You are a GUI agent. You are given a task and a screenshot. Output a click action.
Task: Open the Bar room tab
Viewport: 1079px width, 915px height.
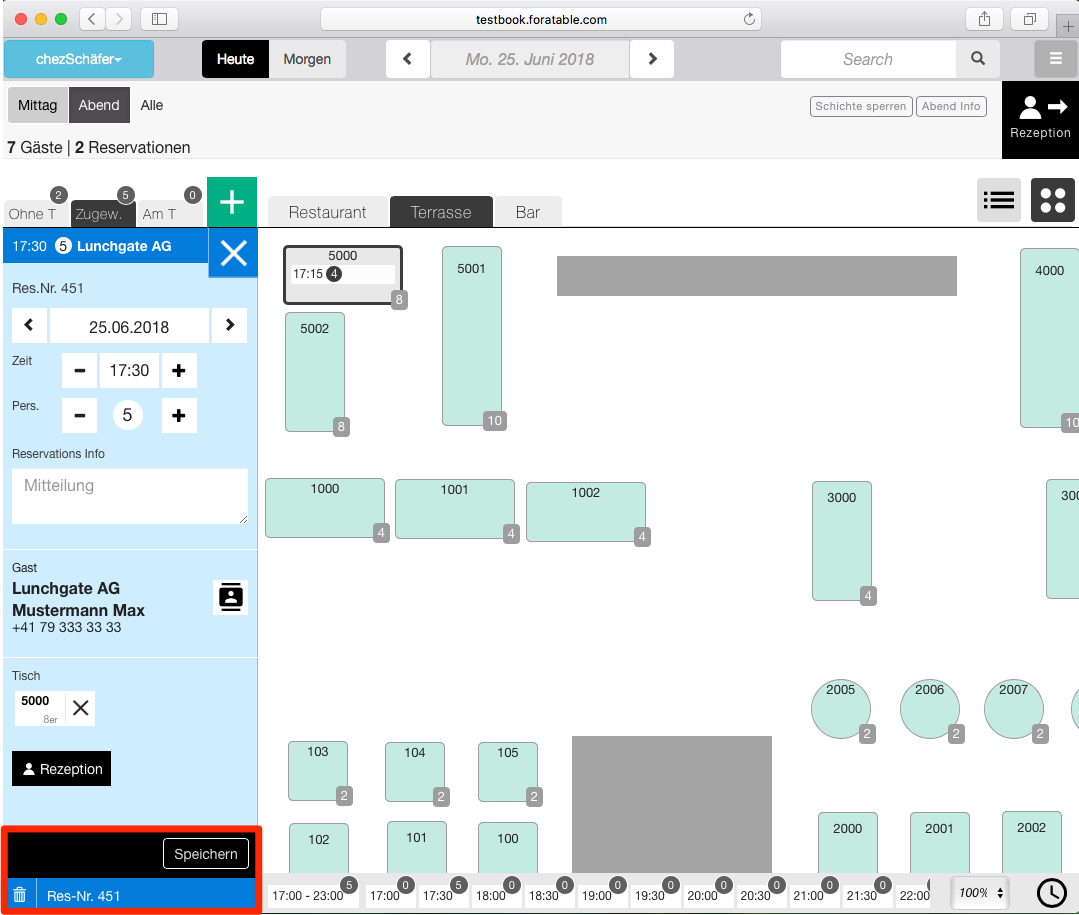click(528, 212)
